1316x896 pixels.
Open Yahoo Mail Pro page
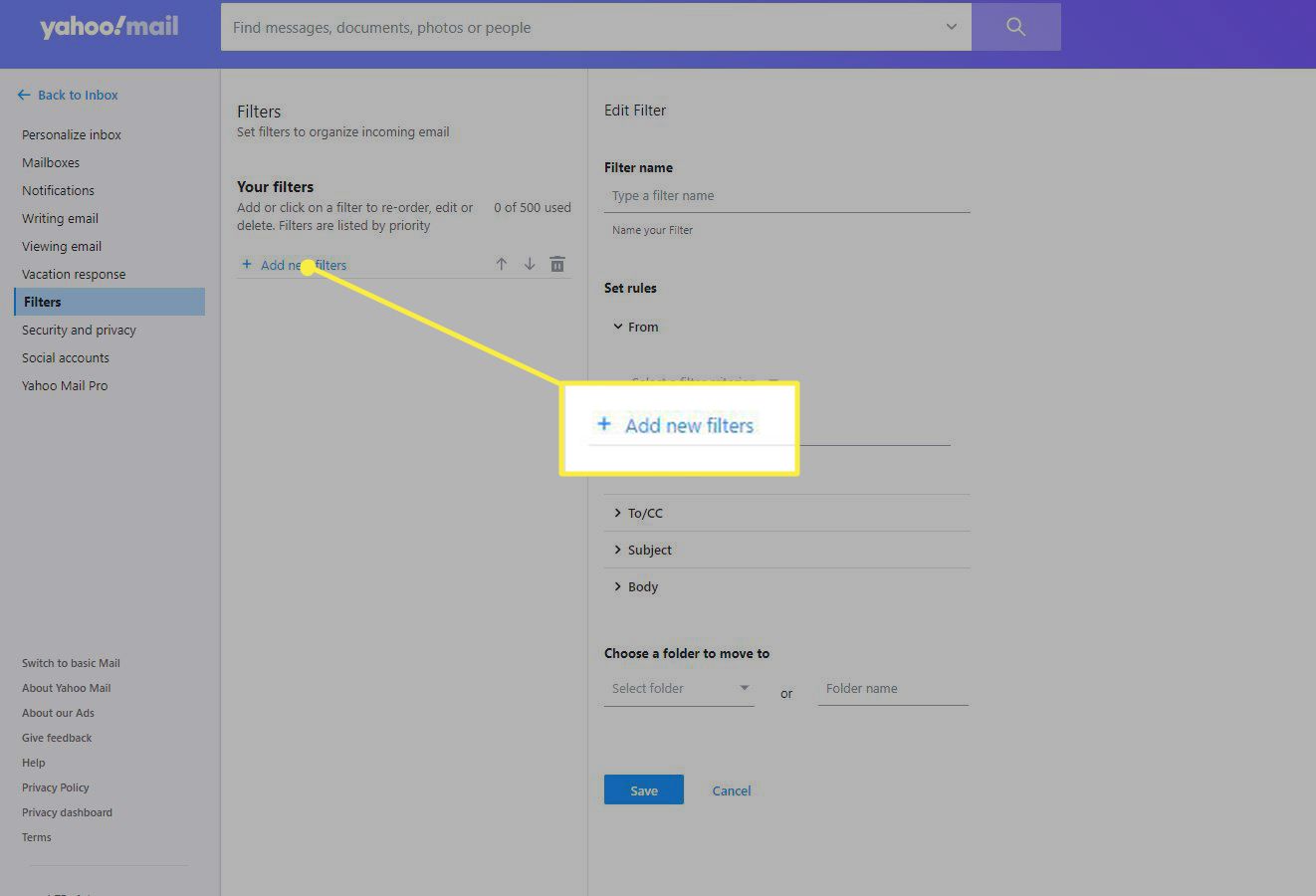(65, 385)
